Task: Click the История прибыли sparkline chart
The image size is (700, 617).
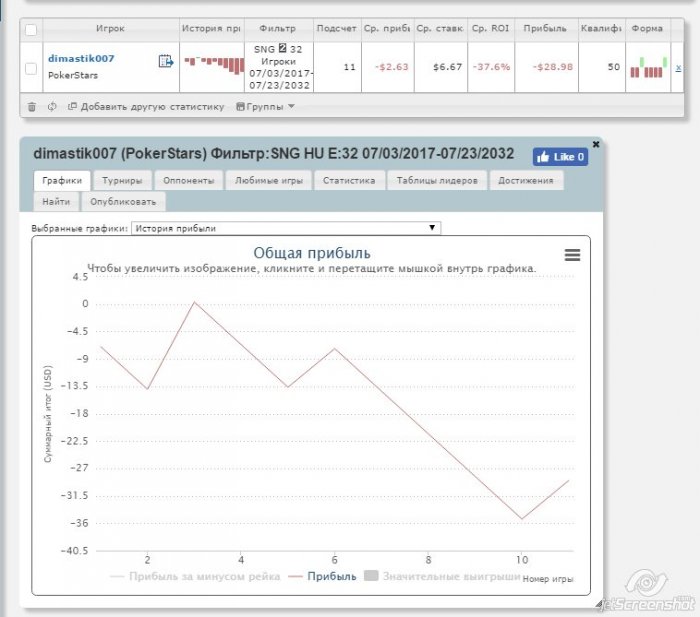Action: pyautogui.click(x=214, y=65)
